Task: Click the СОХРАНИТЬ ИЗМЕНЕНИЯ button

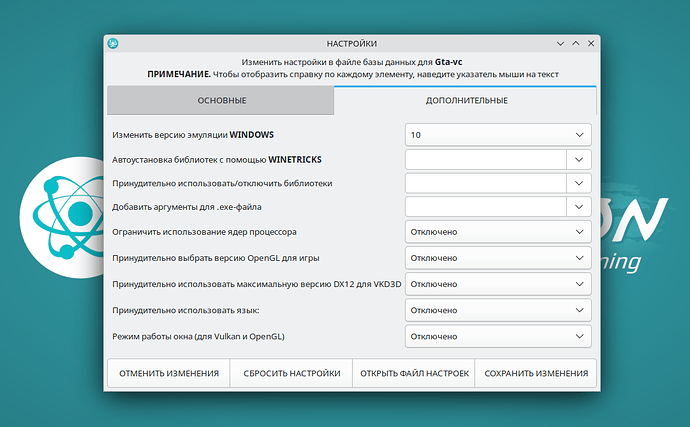Action: (x=536, y=373)
